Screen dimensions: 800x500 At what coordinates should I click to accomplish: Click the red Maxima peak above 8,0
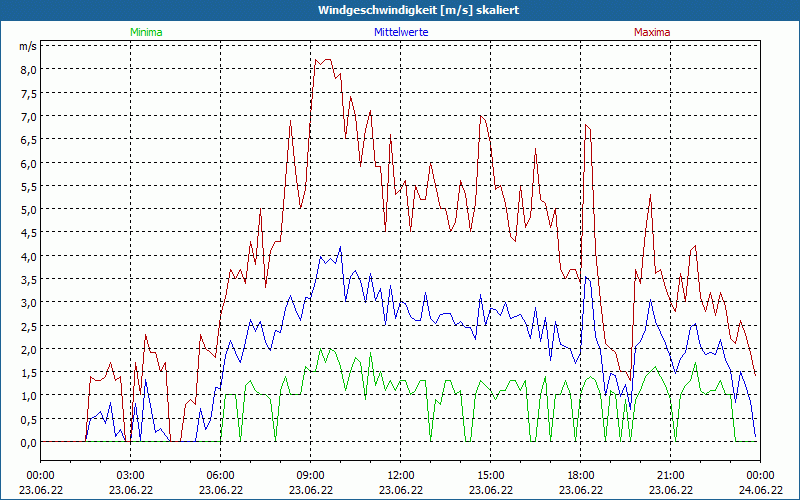click(323, 61)
